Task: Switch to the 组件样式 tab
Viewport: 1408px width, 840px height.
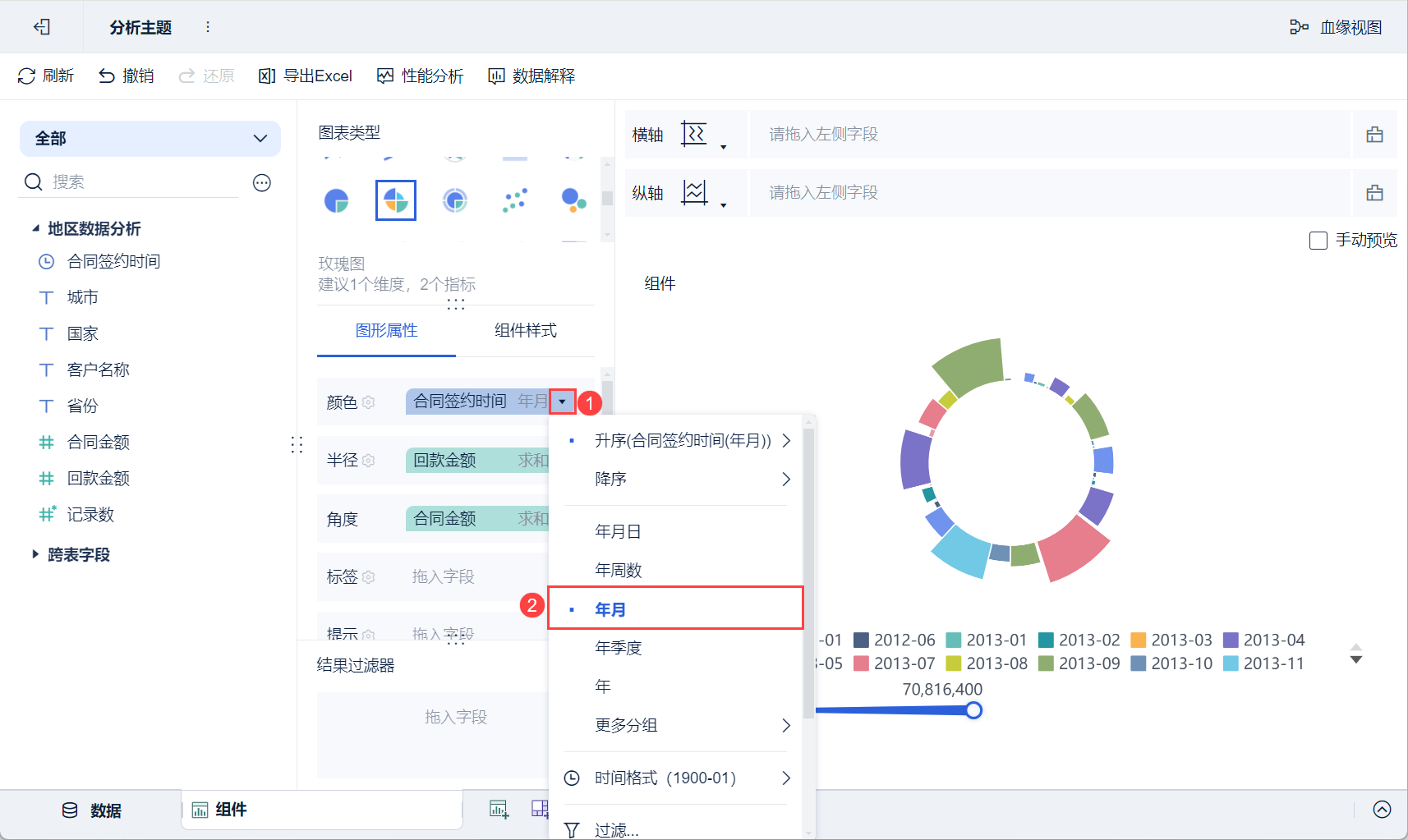Action: 525,330
